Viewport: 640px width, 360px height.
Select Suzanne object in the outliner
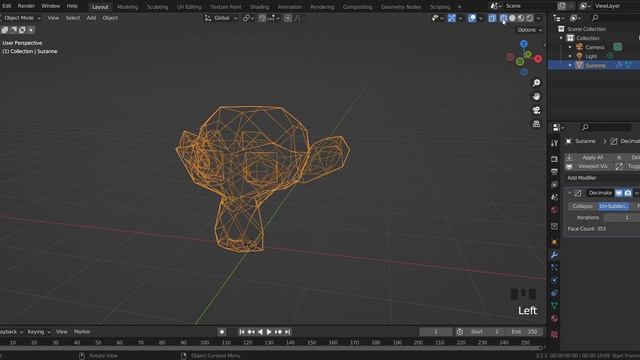pyautogui.click(x=595, y=65)
